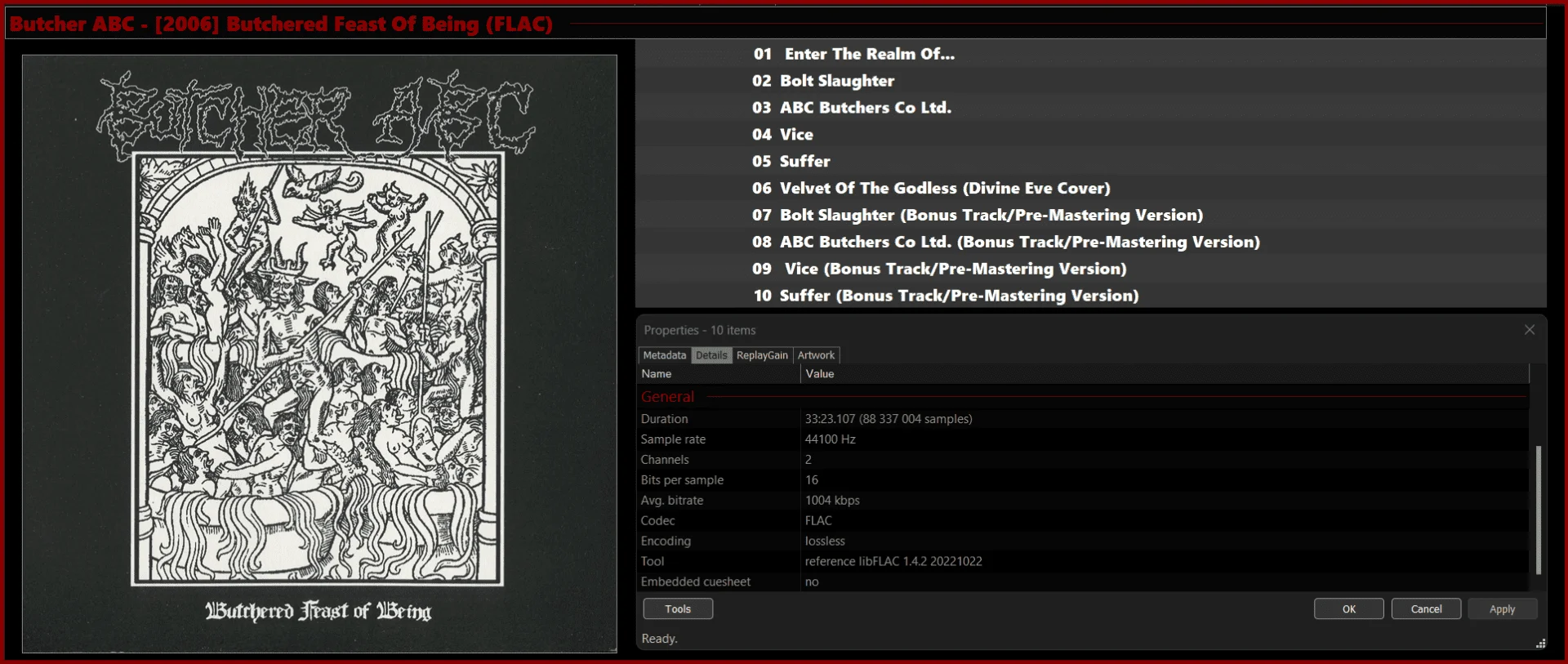Select track 05 Suffer
The height and width of the screenshot is (664, 1568).
coord(1091,162)
